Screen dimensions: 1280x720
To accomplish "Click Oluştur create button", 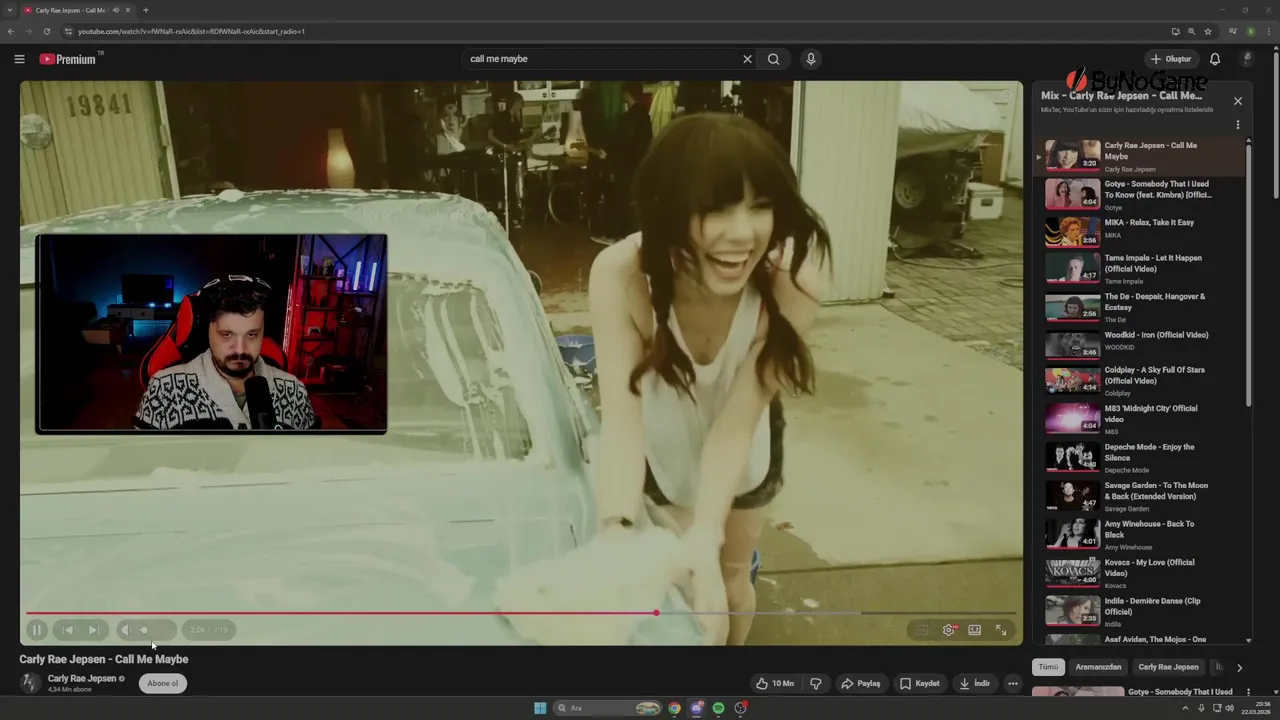I will pos(1171,59).
